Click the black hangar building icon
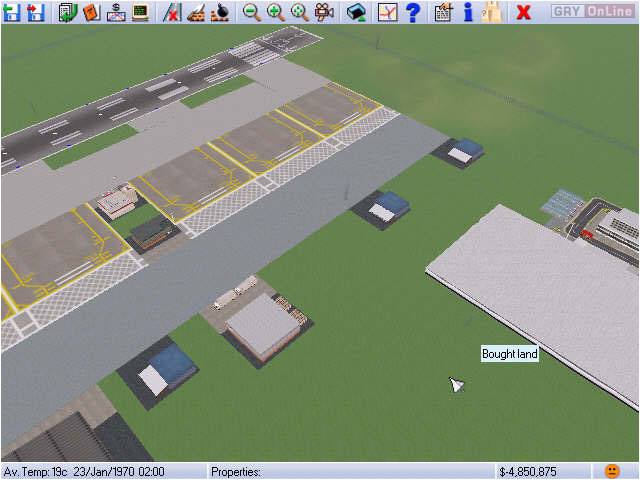Viewport: 640px width, 480px height. pyautogui.click(x=356, y=12)
